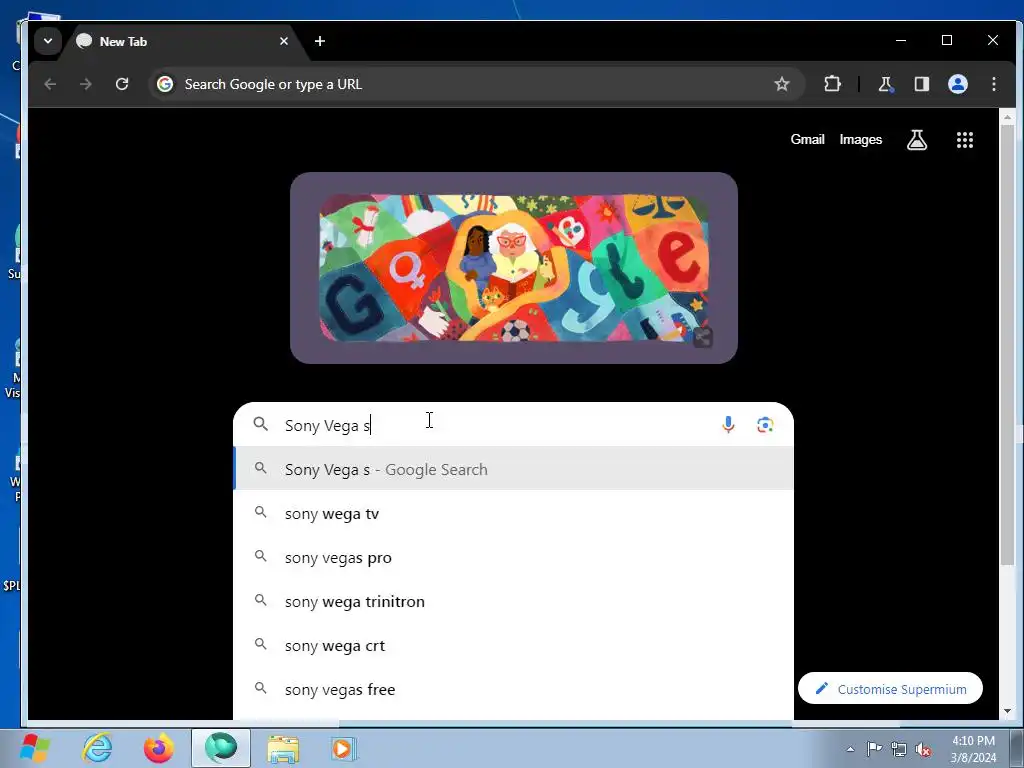
Task: Close the New Tab tab
Action: [x=283, y=41]
